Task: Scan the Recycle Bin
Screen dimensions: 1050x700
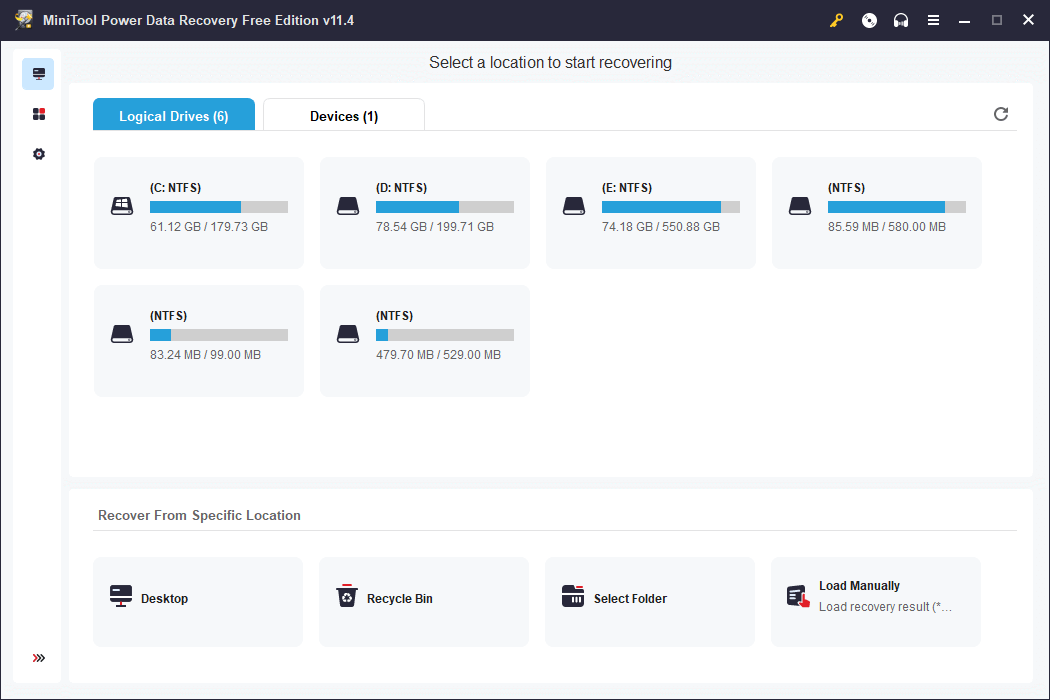Action: point(424,601)
